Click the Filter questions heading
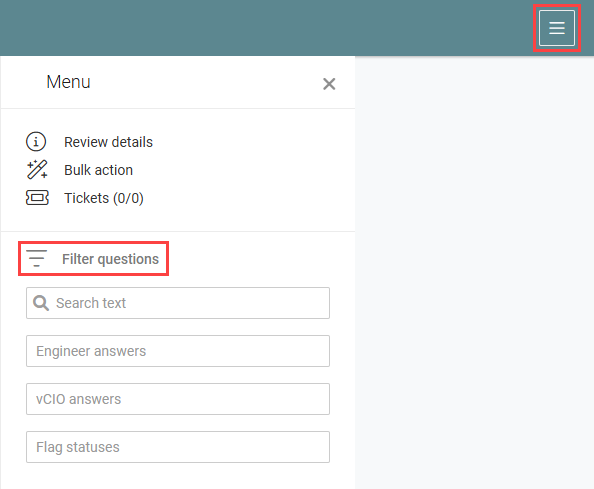Image resolution: width=594 pixels, height=489 pixels. (x=110, y=259)
